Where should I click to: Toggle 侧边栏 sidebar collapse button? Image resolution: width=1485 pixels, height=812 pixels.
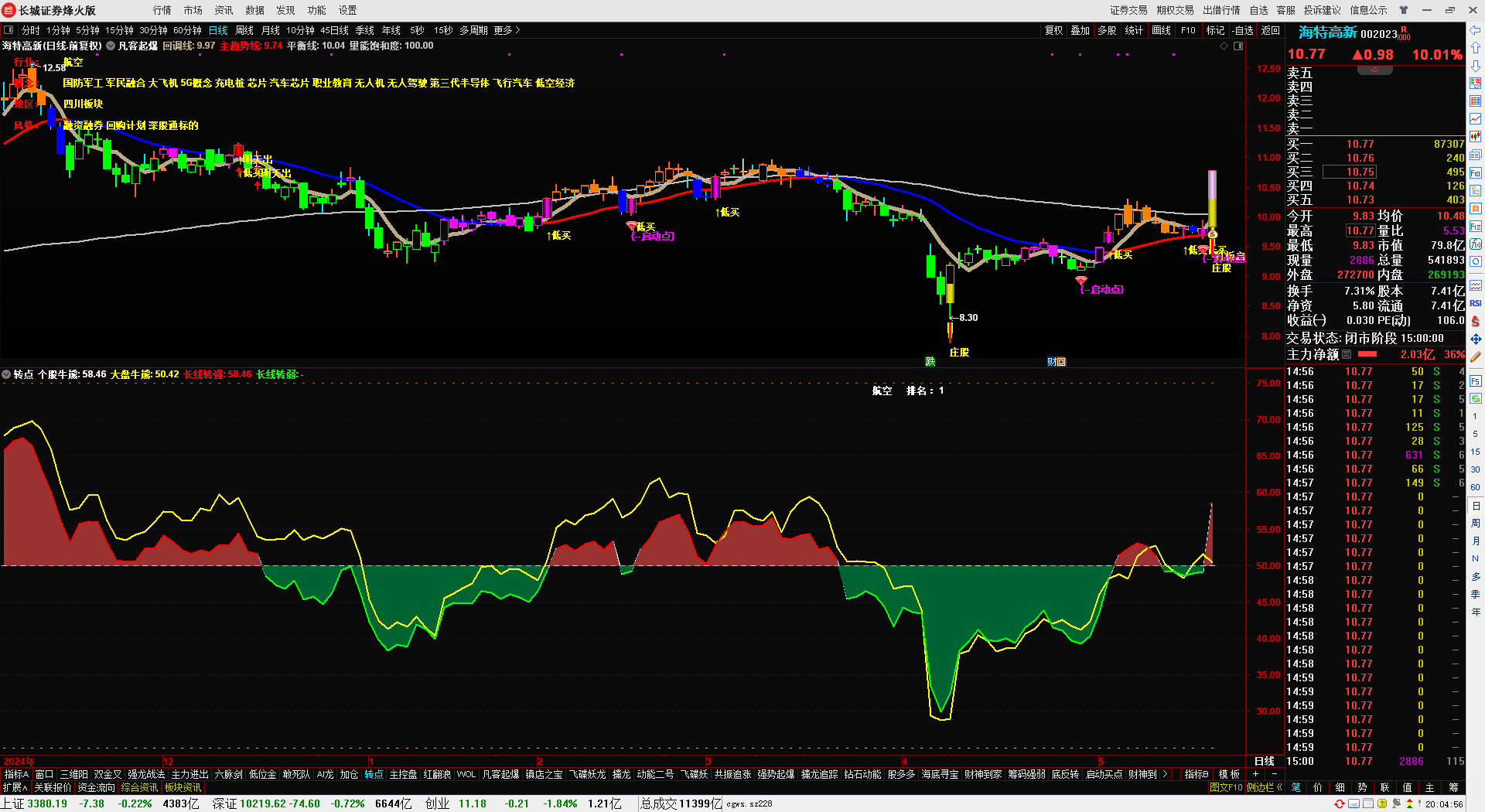[1265, 787]
